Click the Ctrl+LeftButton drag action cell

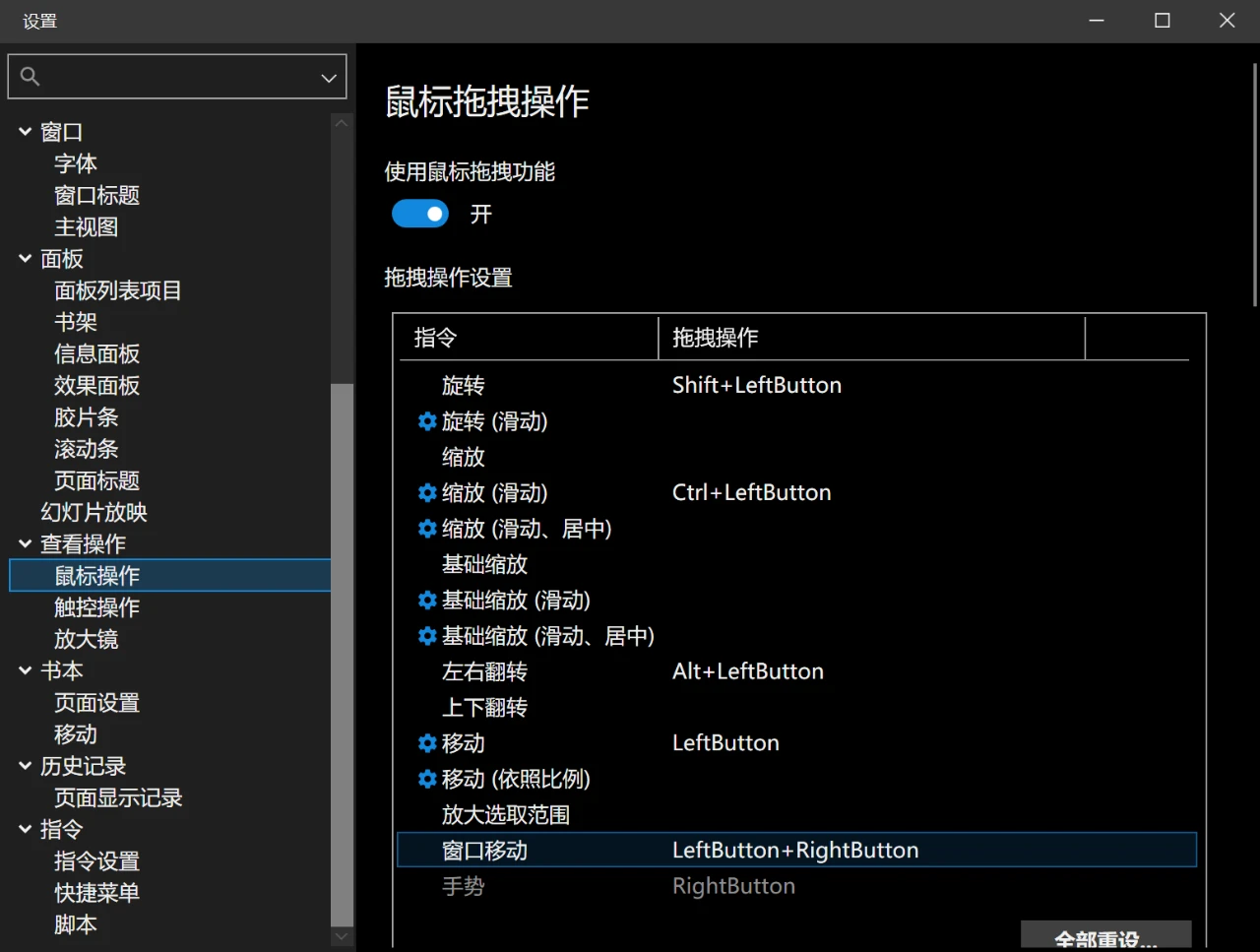751,492
